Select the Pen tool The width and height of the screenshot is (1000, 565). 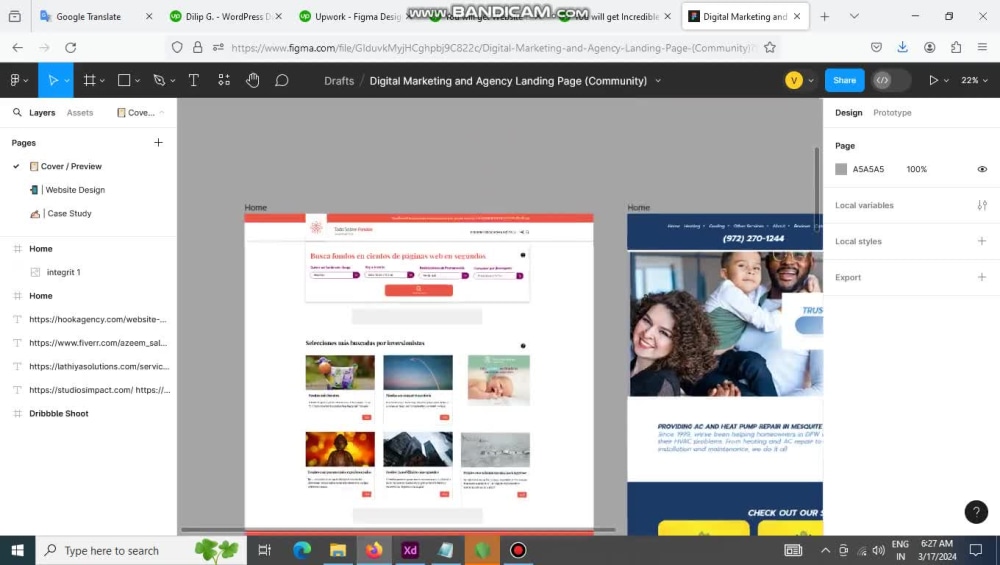click(159, 80)
